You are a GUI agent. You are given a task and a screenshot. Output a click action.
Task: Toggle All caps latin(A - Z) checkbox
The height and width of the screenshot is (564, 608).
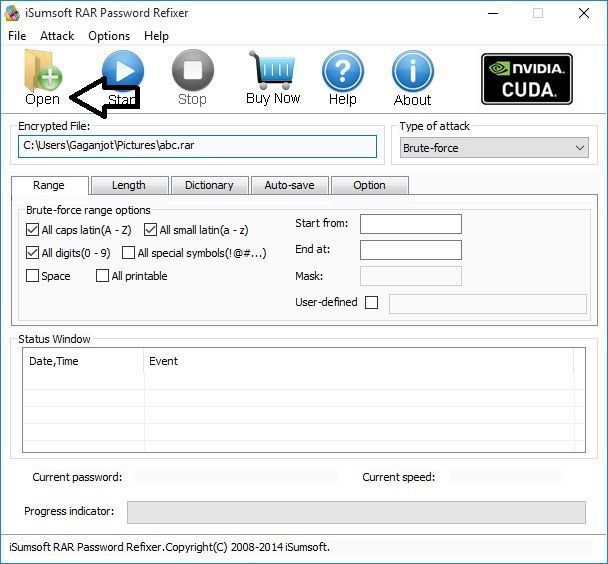click(x=32, y=230)
